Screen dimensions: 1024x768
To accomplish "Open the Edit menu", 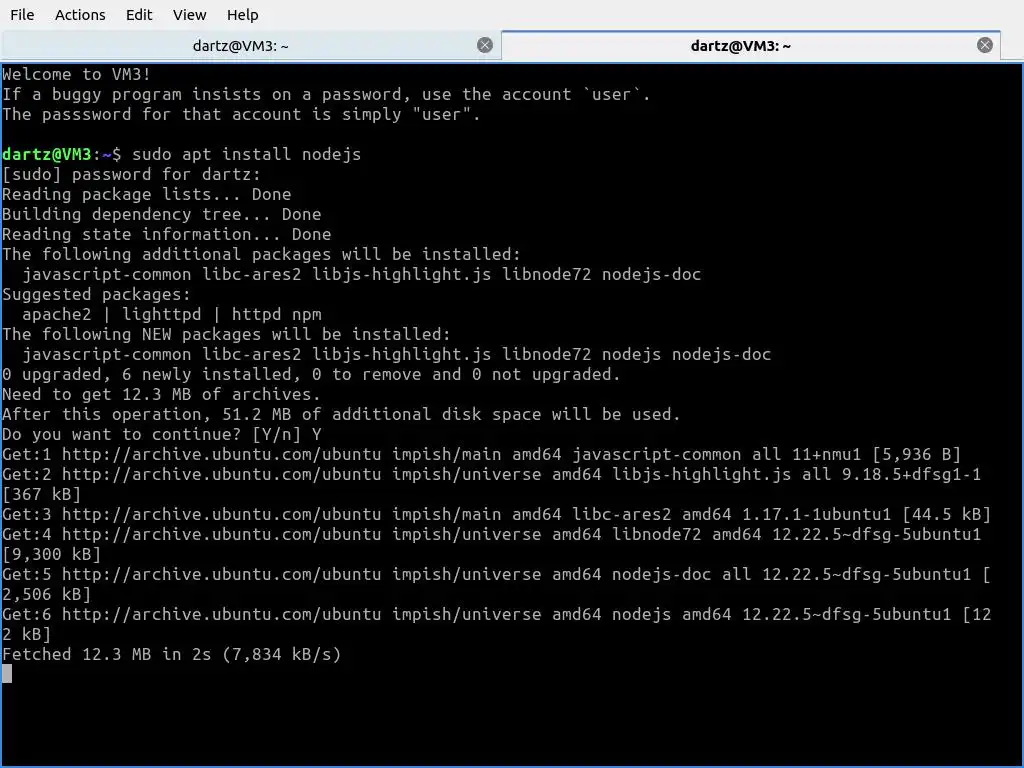I will tap(138, 14).
